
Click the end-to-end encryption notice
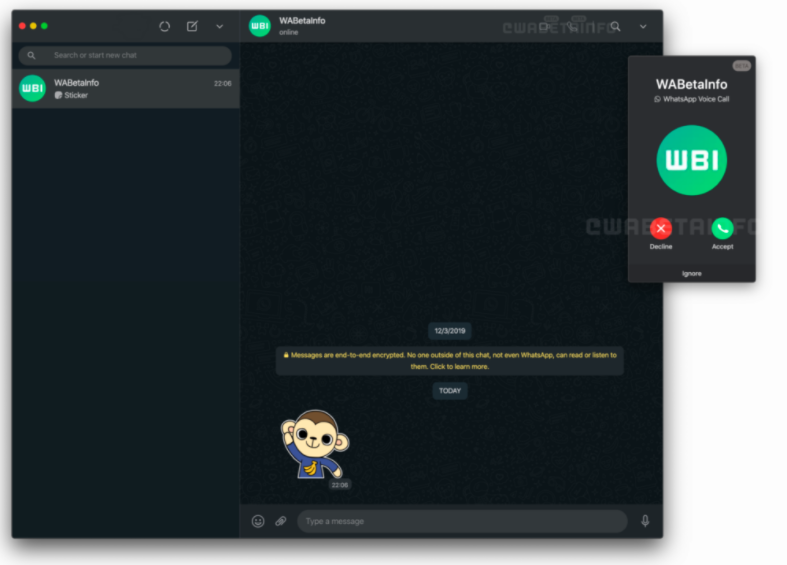[450, 360]
